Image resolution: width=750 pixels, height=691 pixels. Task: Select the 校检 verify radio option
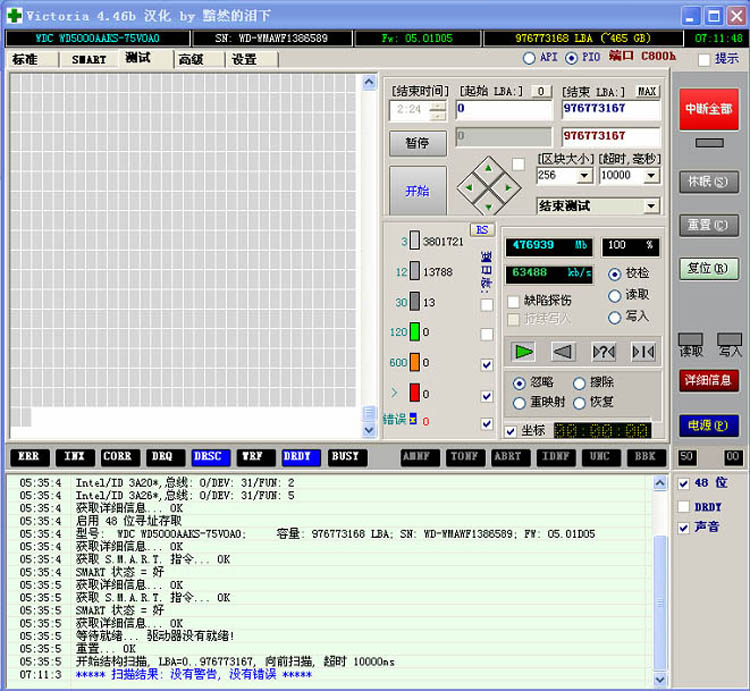coord(614,274)
